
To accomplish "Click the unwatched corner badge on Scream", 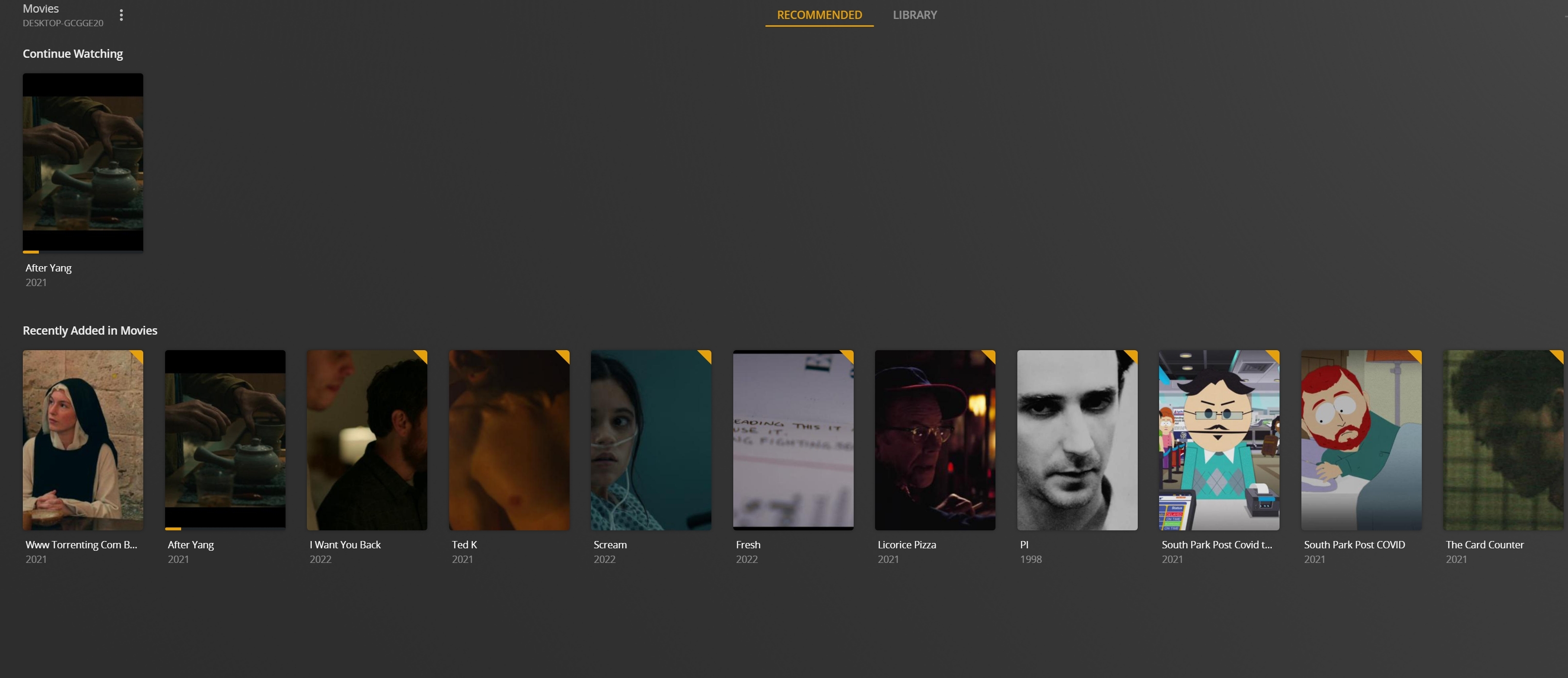I will (x=706, y=355).
